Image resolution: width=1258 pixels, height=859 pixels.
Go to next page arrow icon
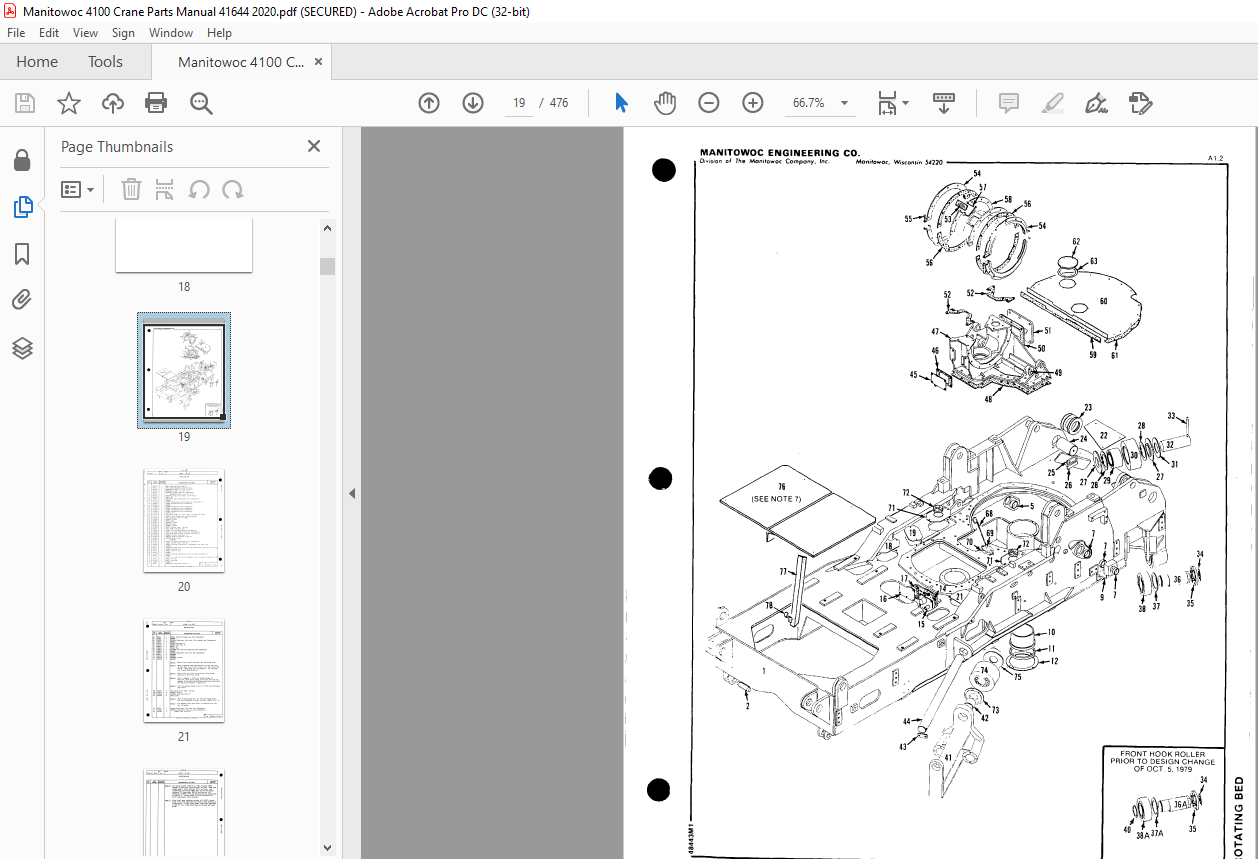coord(473,103)
